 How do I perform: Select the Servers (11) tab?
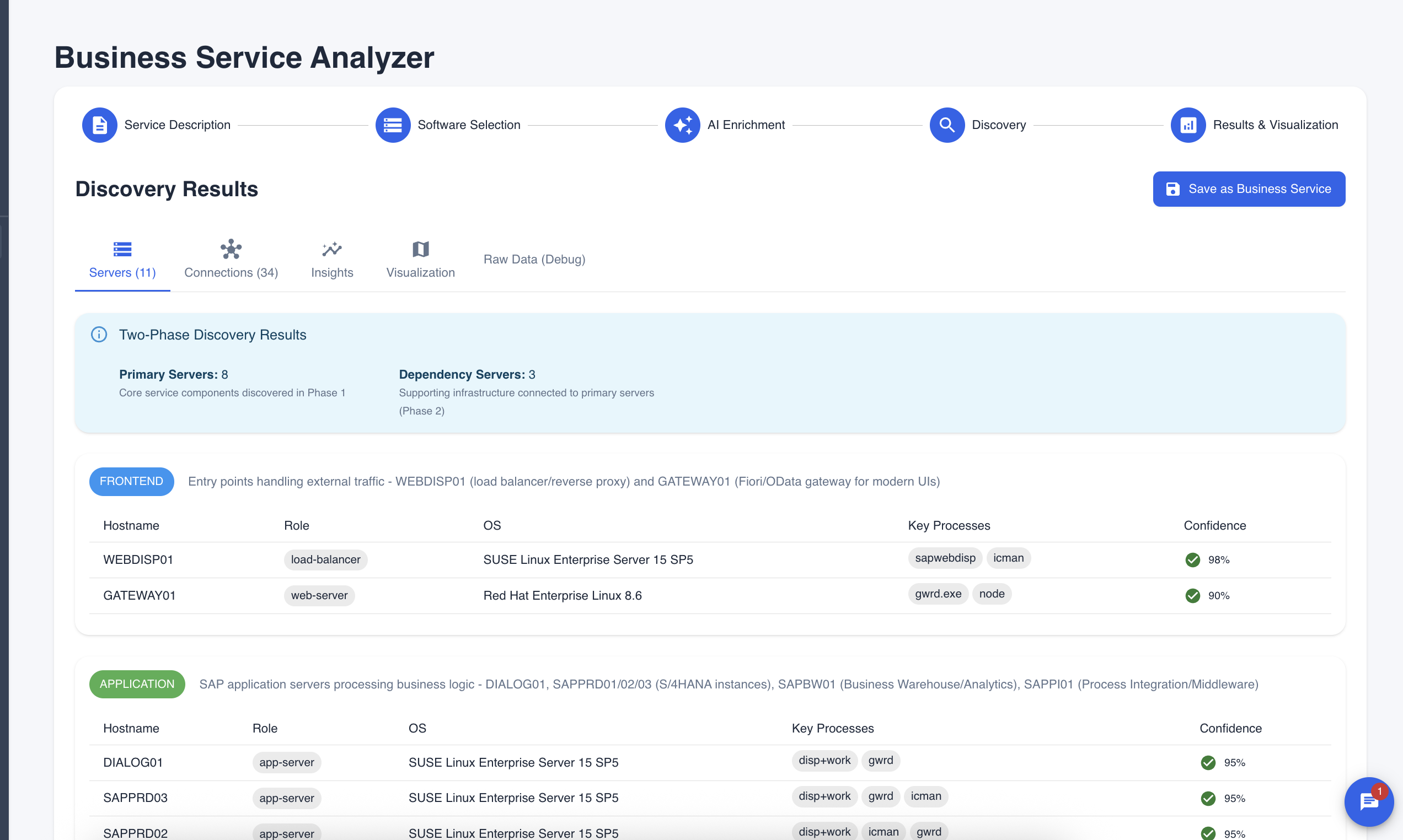[x=122, y=260]
